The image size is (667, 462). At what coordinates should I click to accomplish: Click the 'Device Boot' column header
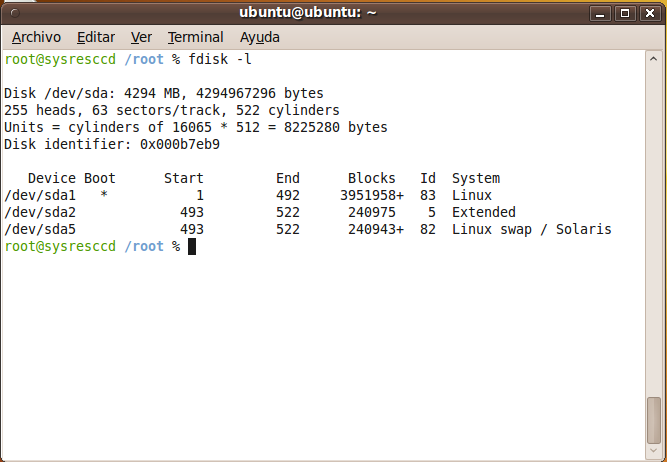click(72, 178)
